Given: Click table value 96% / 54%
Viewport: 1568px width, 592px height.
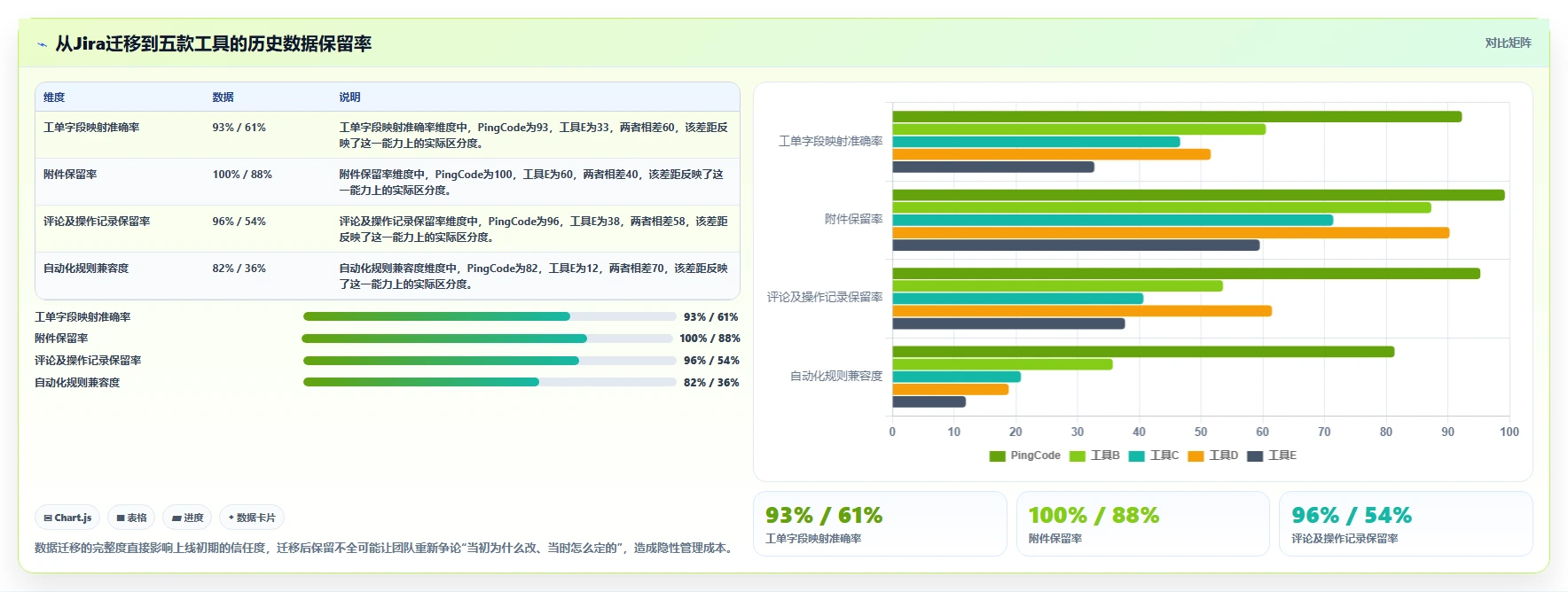Looking at the screenshot, I should (x=239, y=222).
